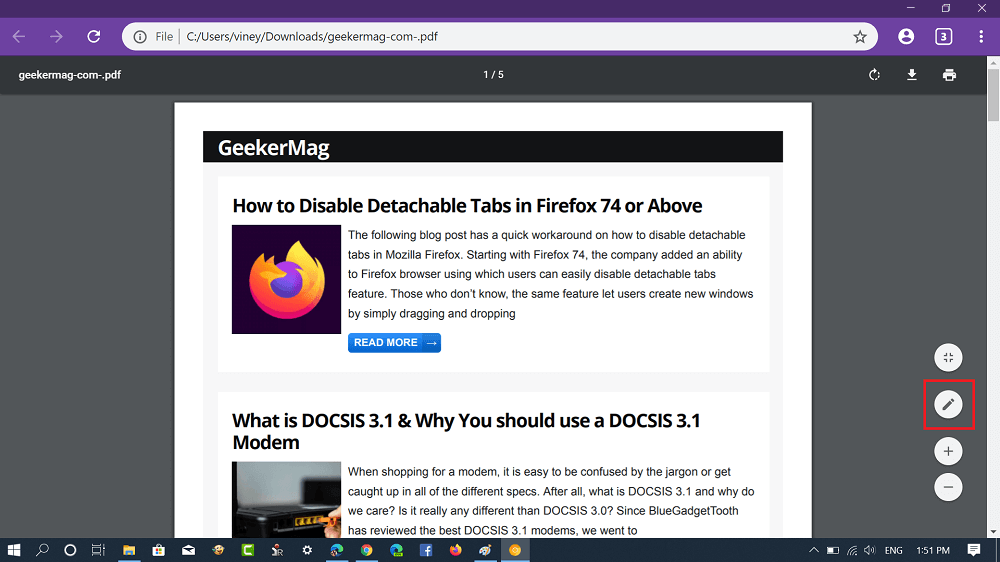The height and width of the screenshot is (562, 1000).
Task: Rotate the PDF clockwise
Action: [874, 75]
